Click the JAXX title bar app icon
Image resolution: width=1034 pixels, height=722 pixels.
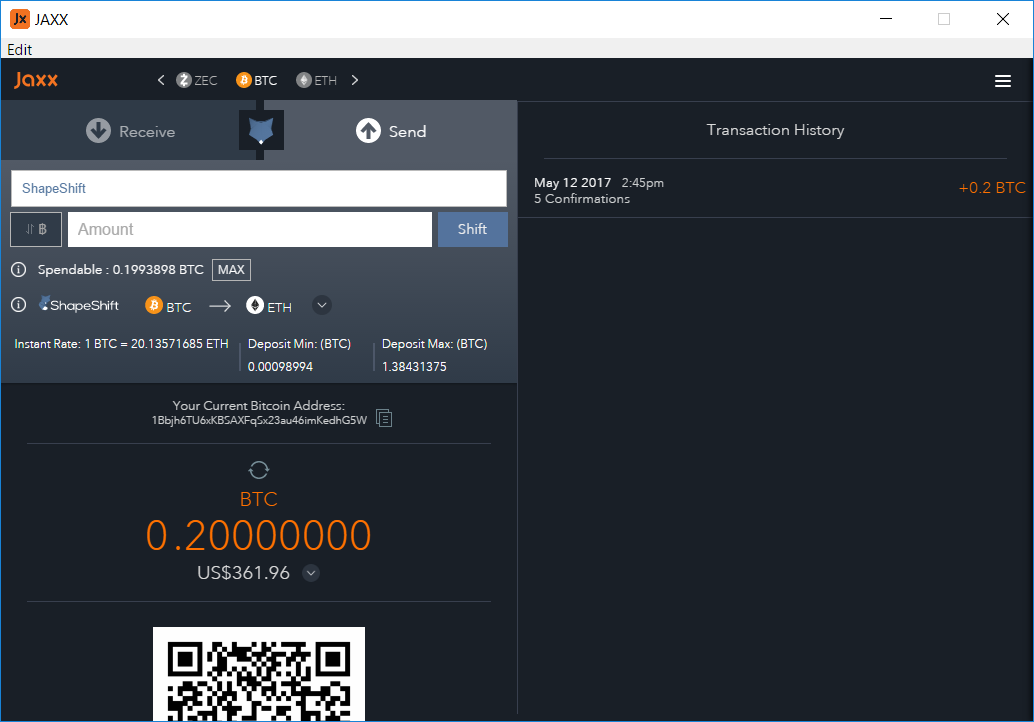pos(20,19)
